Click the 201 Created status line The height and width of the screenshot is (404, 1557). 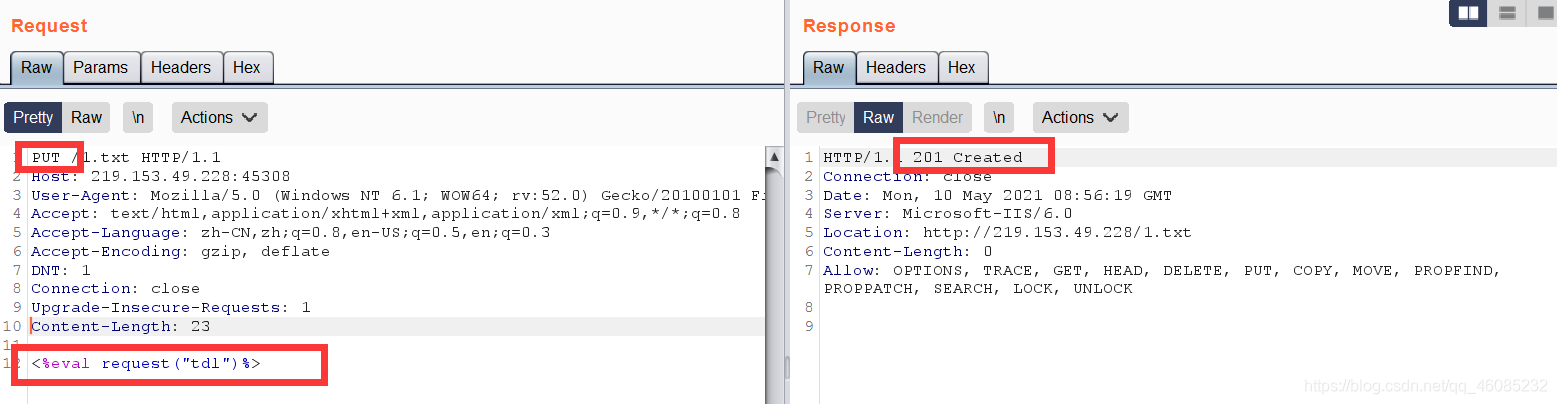[923, 157]
